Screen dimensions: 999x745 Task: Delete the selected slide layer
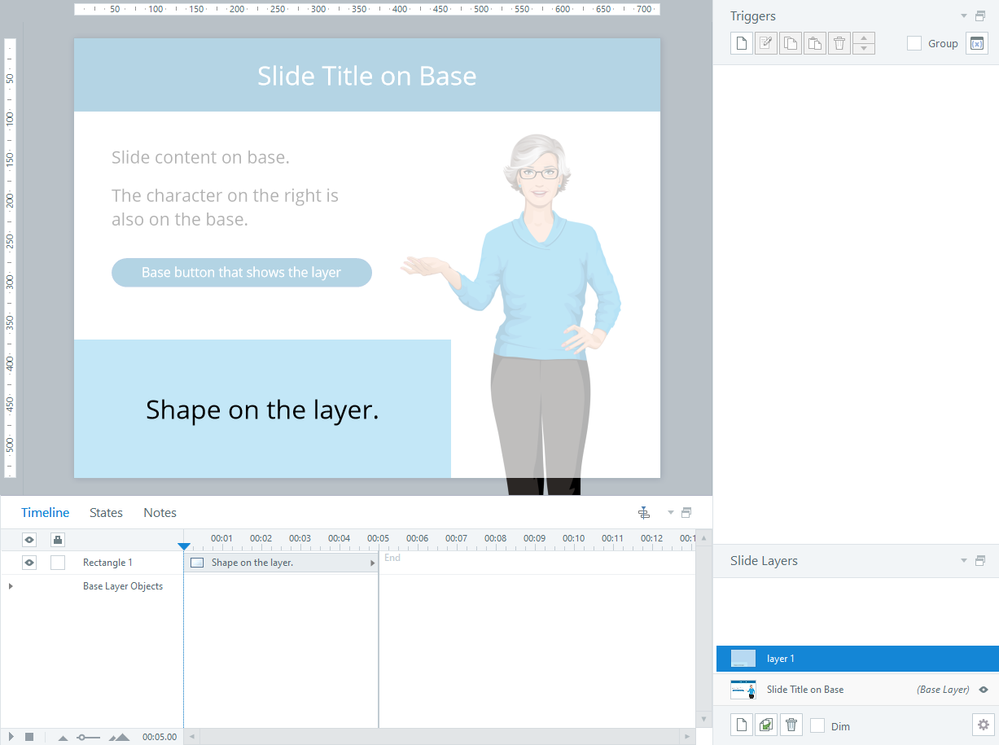click(x=791, y=725)
